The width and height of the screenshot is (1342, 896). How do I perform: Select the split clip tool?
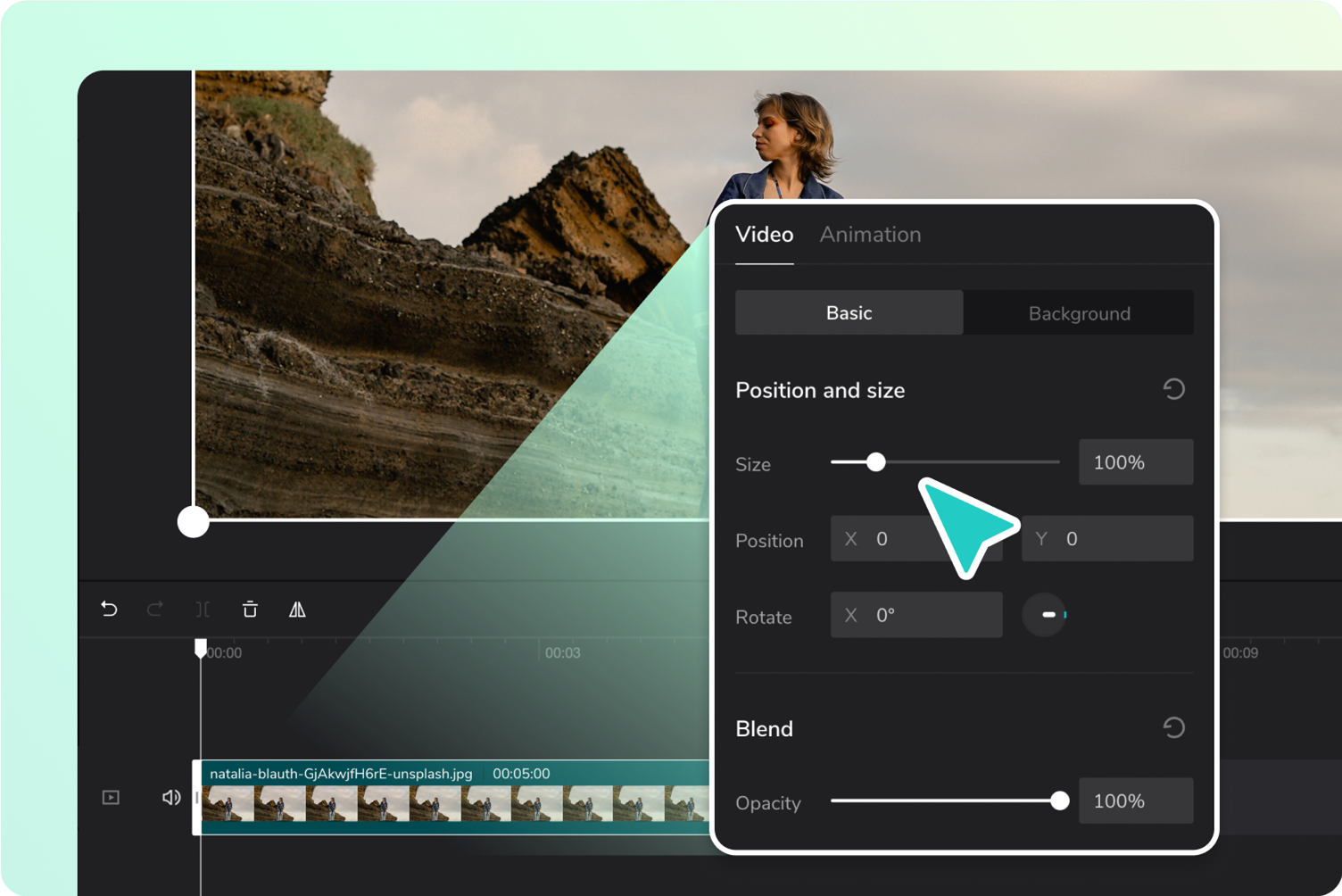click(203, 610)
